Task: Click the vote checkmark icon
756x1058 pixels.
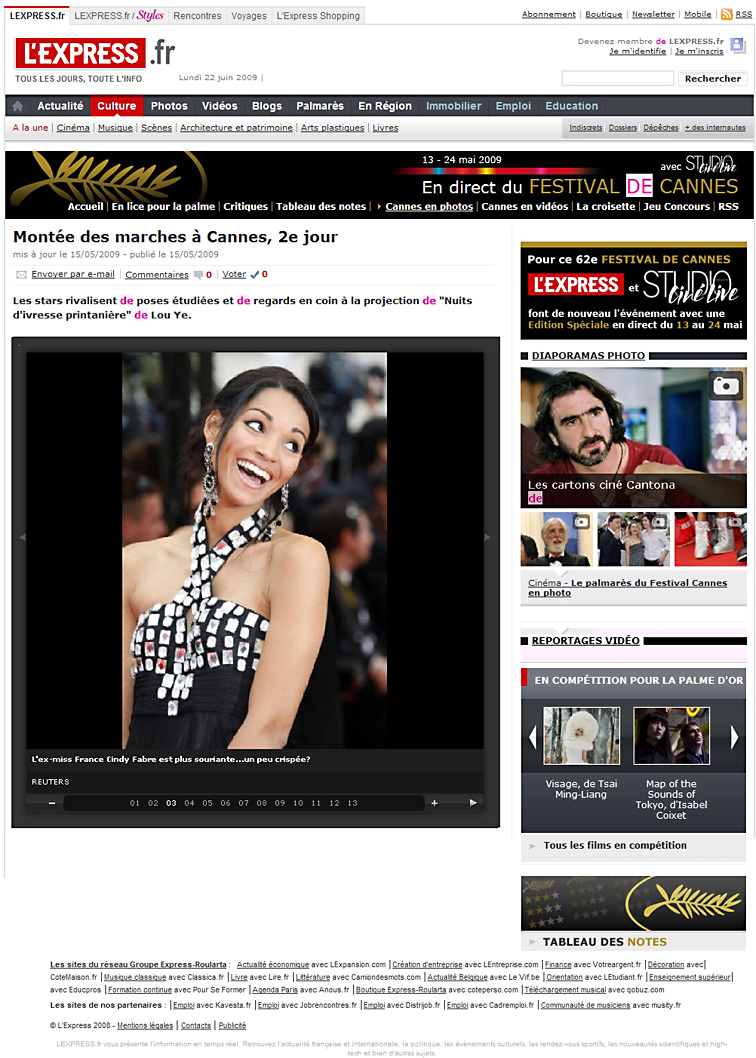Action: [254, 275]
